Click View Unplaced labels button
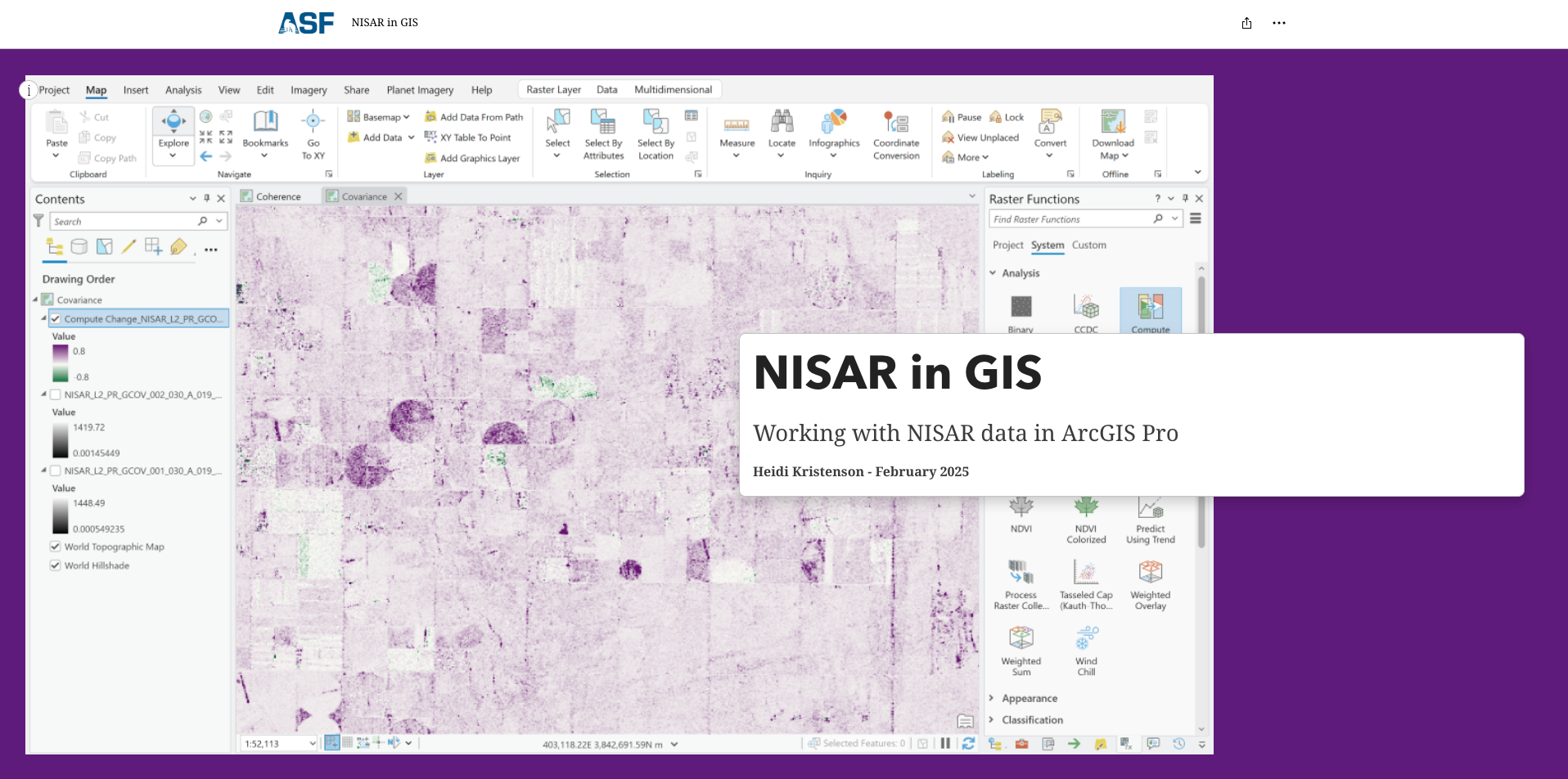This screenshot has height=779, width=1568. 980,137
